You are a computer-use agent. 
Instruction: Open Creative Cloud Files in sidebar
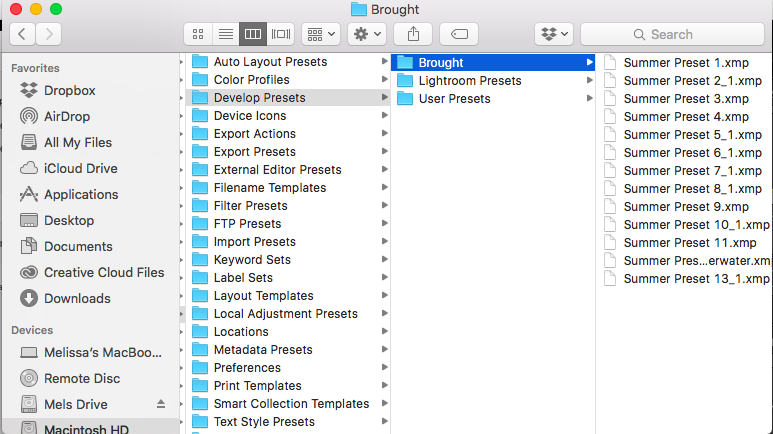[x=103, y=272]
